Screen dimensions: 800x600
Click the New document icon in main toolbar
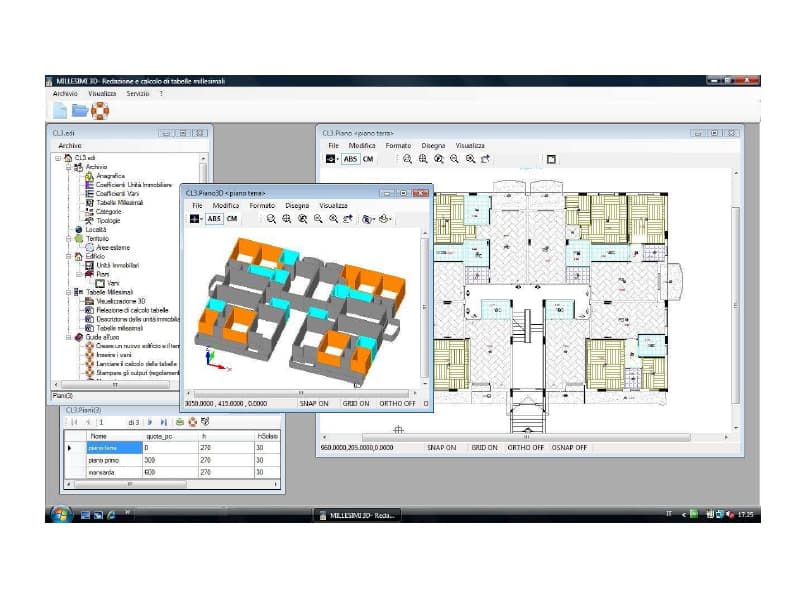tap(60, 110)
